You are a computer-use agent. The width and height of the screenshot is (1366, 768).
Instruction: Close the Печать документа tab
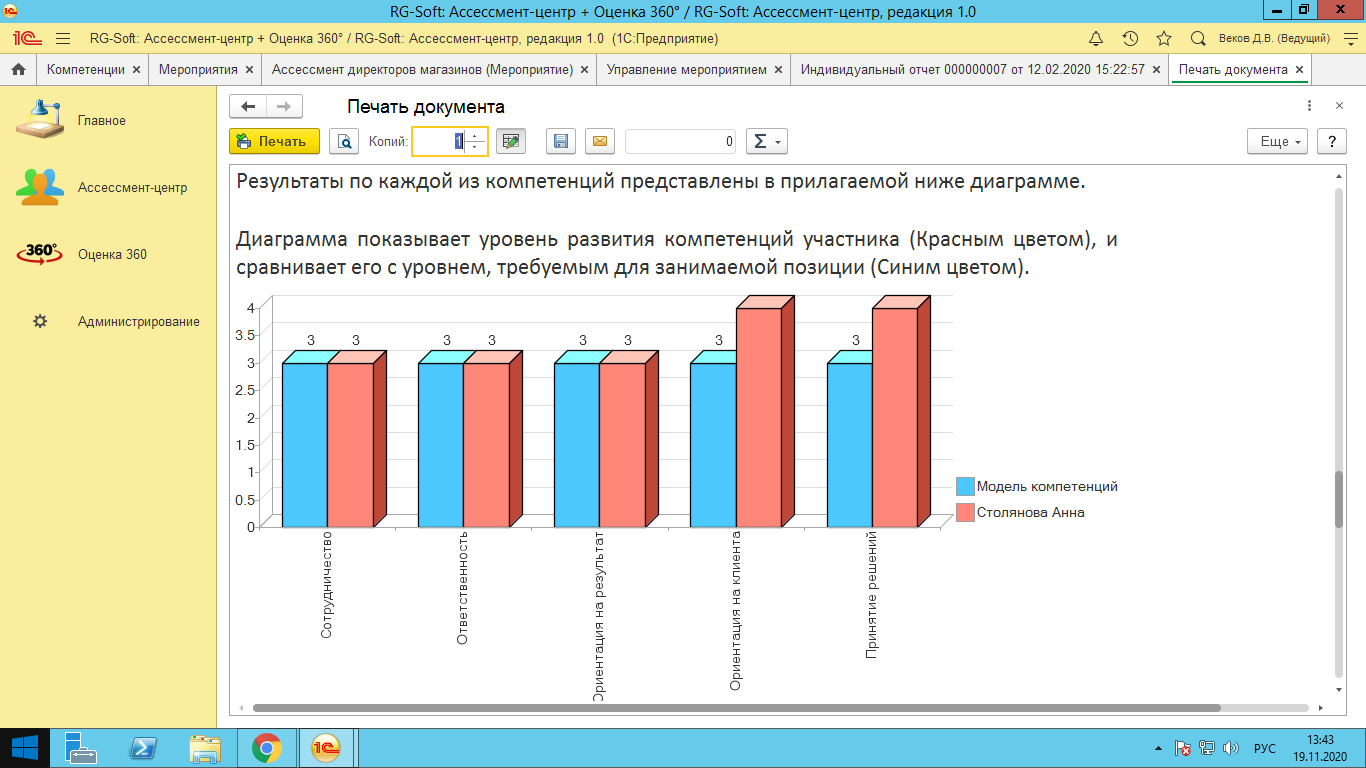1299,70
